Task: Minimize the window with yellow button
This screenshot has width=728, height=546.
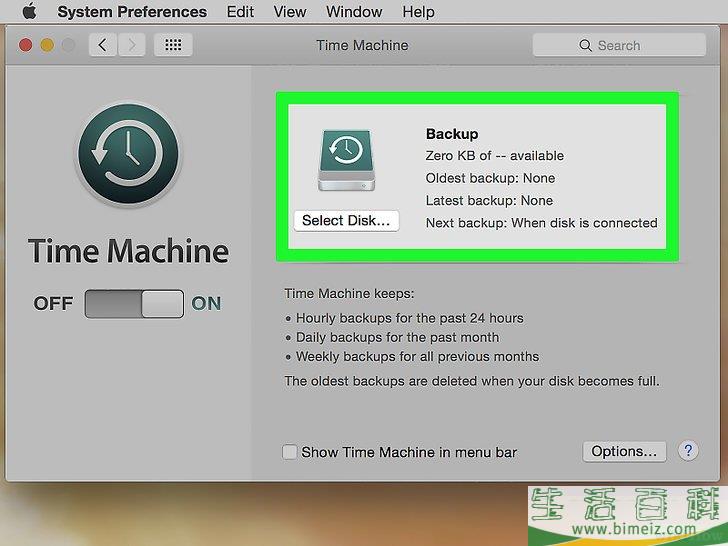Action: click(47, 46)
